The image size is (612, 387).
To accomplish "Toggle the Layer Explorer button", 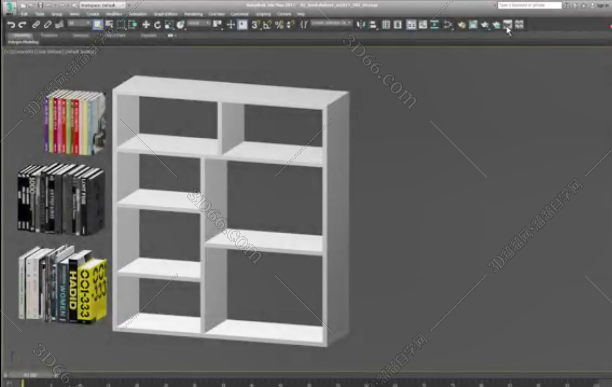I will click(x=398, y=25).
